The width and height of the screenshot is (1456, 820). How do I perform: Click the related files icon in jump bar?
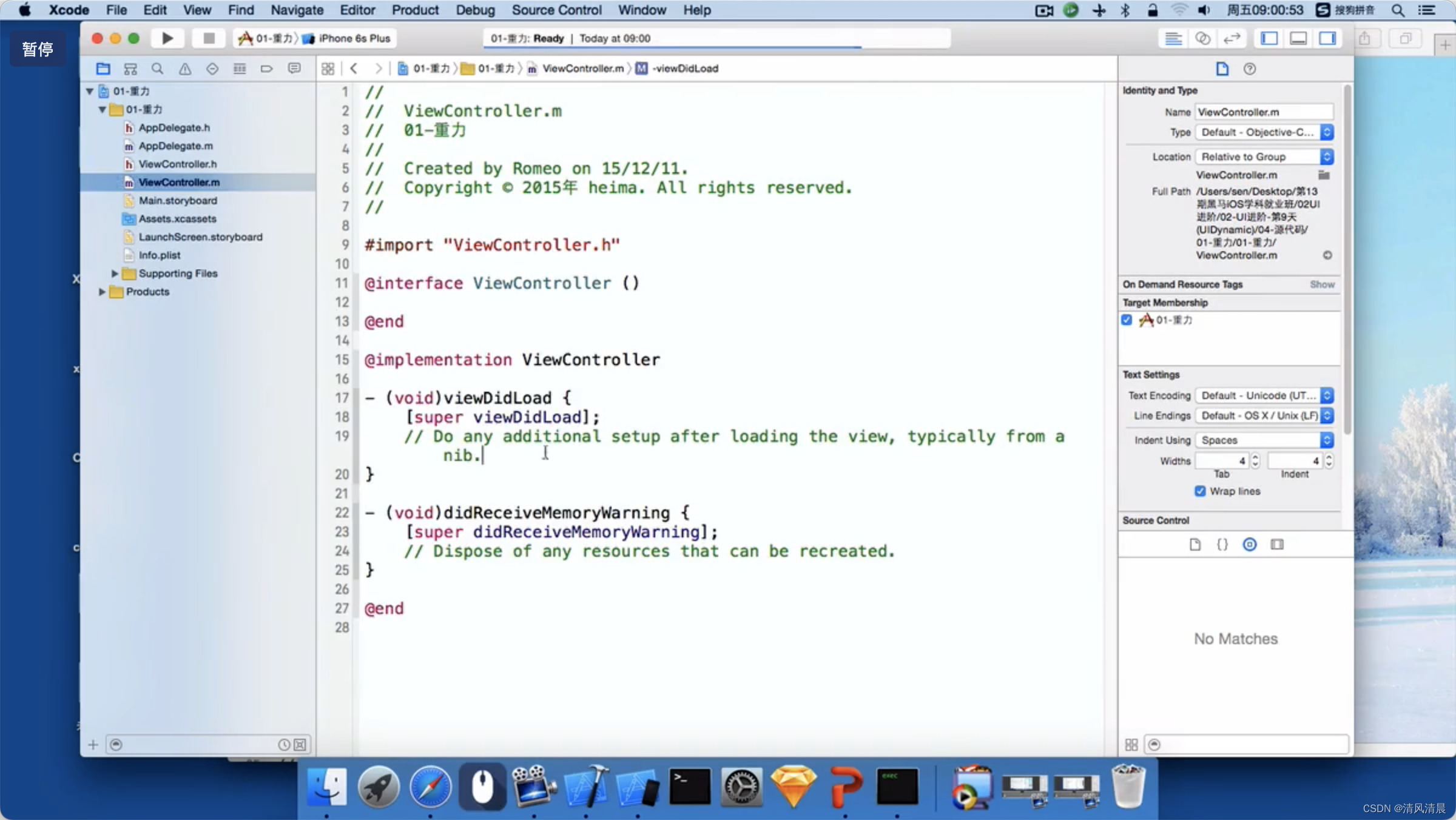[x=328, y=67]
